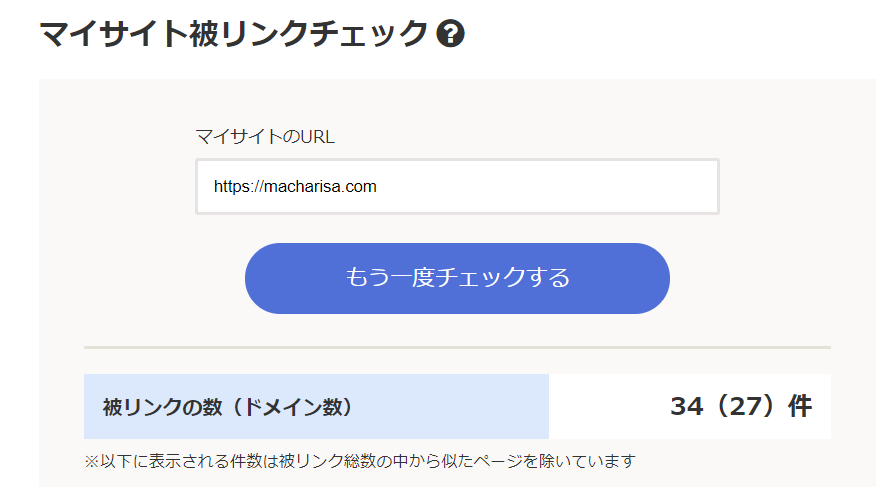Click the ※以下に表示される件数 note text

pyautogui.click(x=360, y=461)
